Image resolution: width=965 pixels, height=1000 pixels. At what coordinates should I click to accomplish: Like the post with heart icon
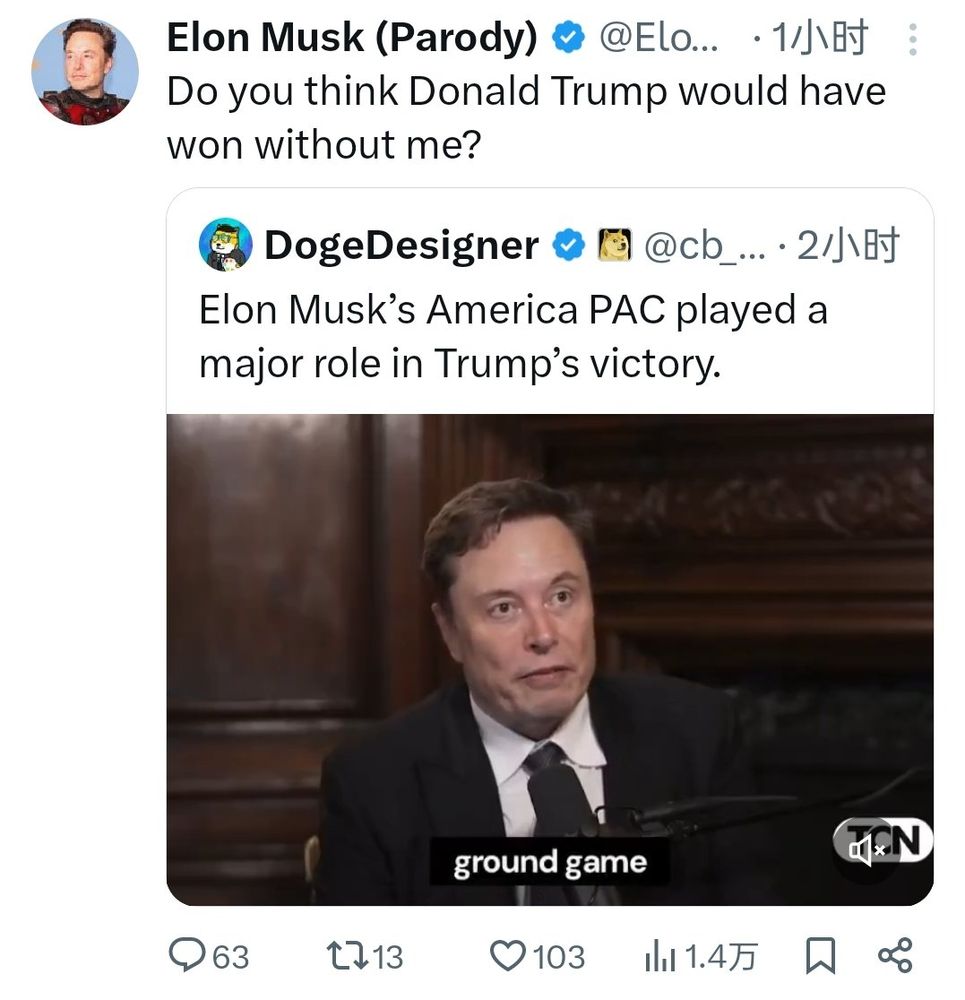point(506,956)
